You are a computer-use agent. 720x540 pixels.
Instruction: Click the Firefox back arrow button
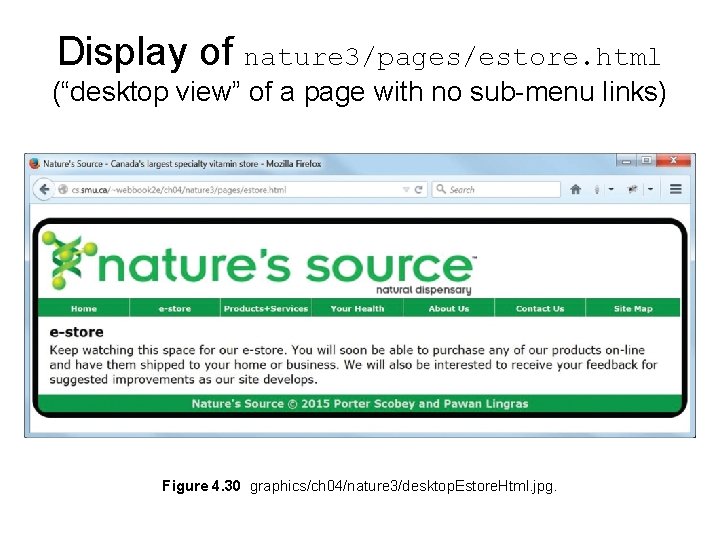pyautogui.click(x=44, y=189)
